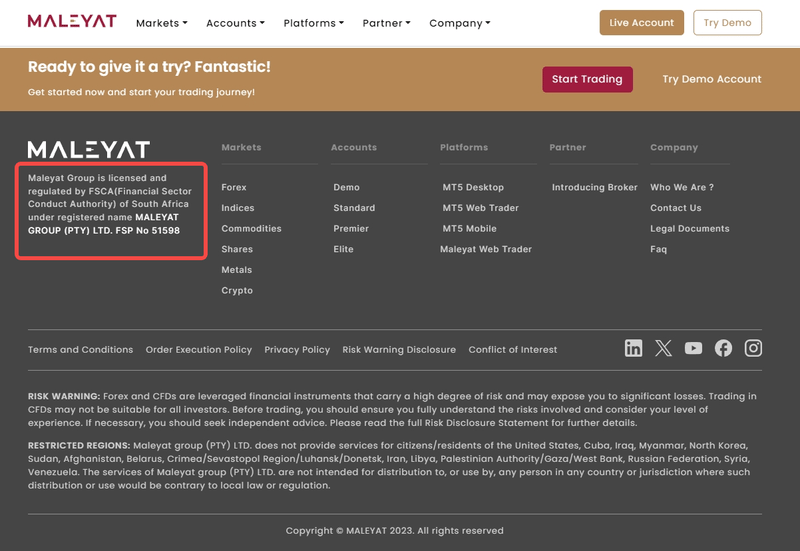The height and width of the screenshot is (551, 800).
Task: Open MT5 Desktop platform link
Action: pos(473,187)
